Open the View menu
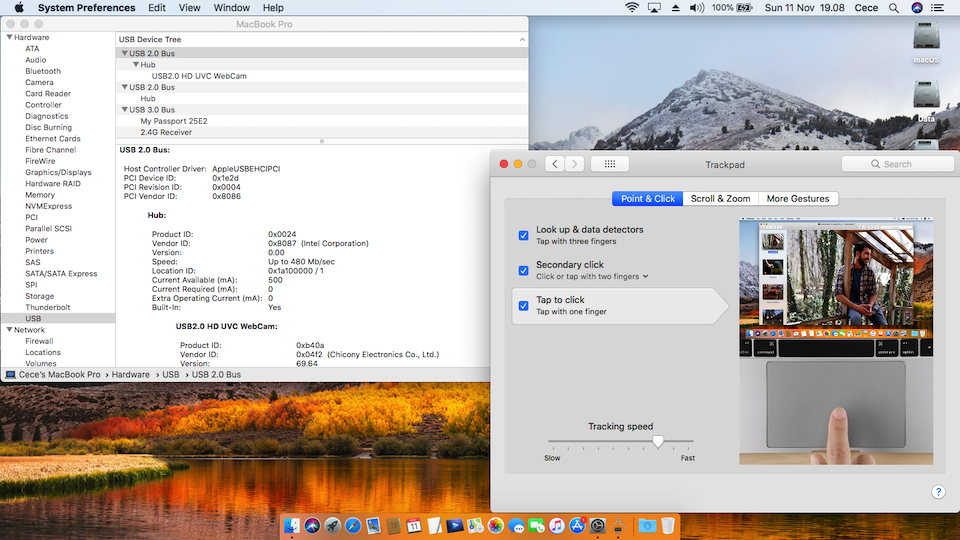The image size is (960, 540). [189, 7]
